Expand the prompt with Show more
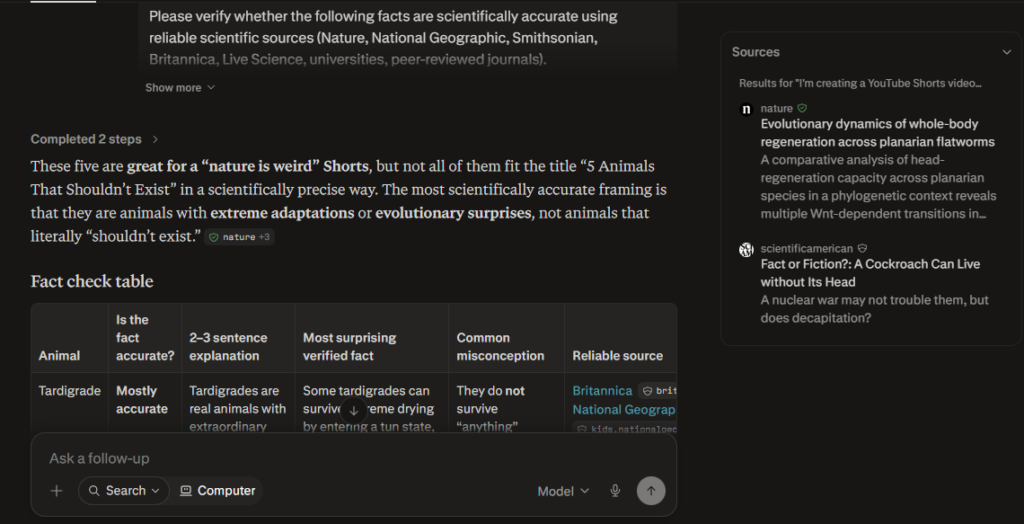Viewport: 1024px width, 524px height. click(180, 88)
